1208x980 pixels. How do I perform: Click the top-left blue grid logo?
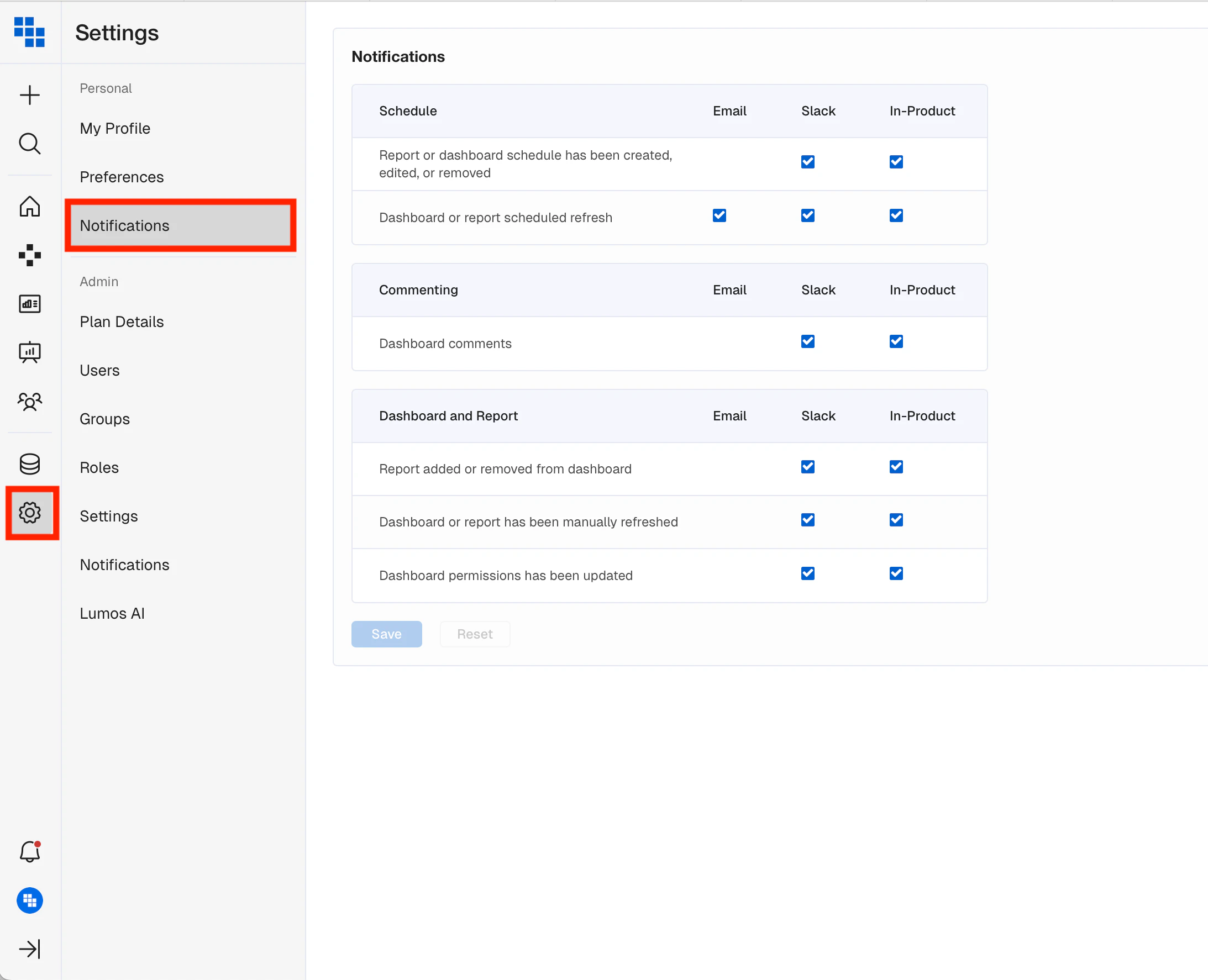pos(29,32)
